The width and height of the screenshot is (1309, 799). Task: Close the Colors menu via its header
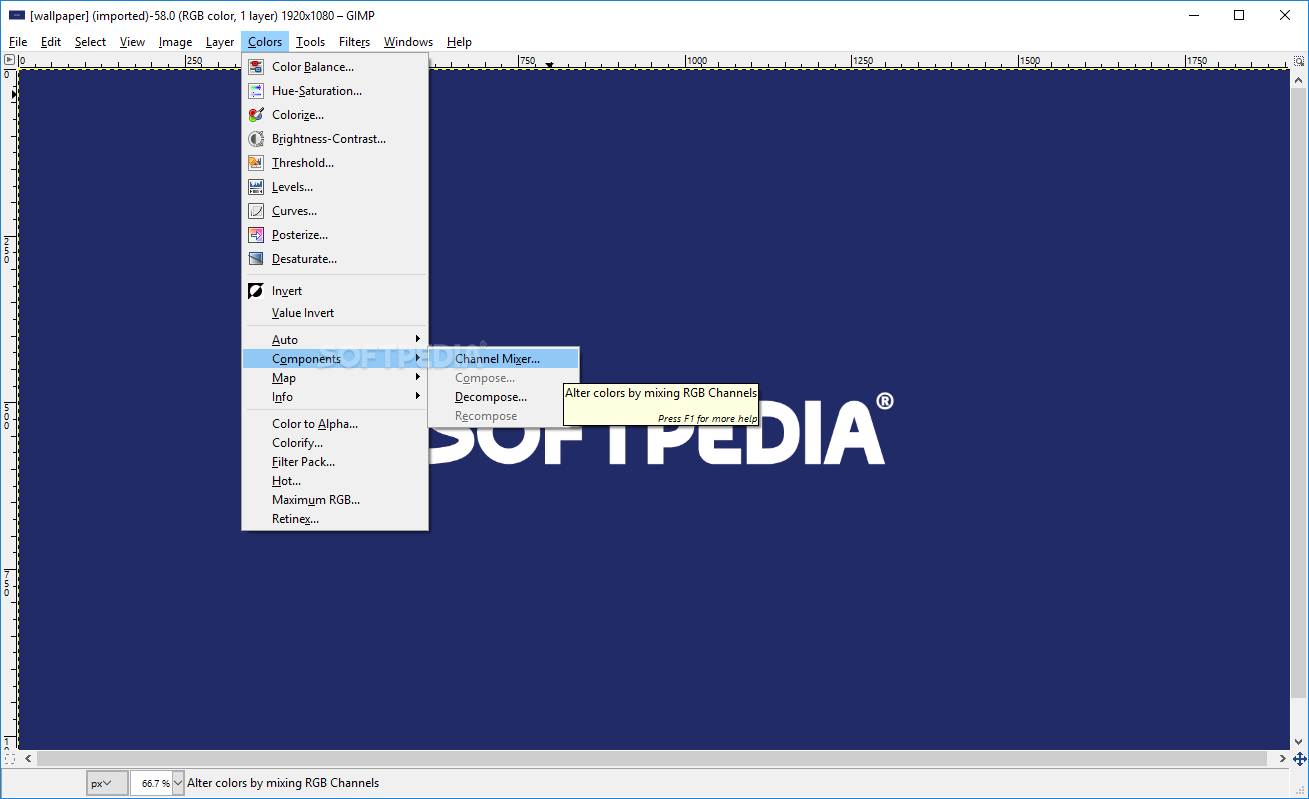click(x=265, y=42)
